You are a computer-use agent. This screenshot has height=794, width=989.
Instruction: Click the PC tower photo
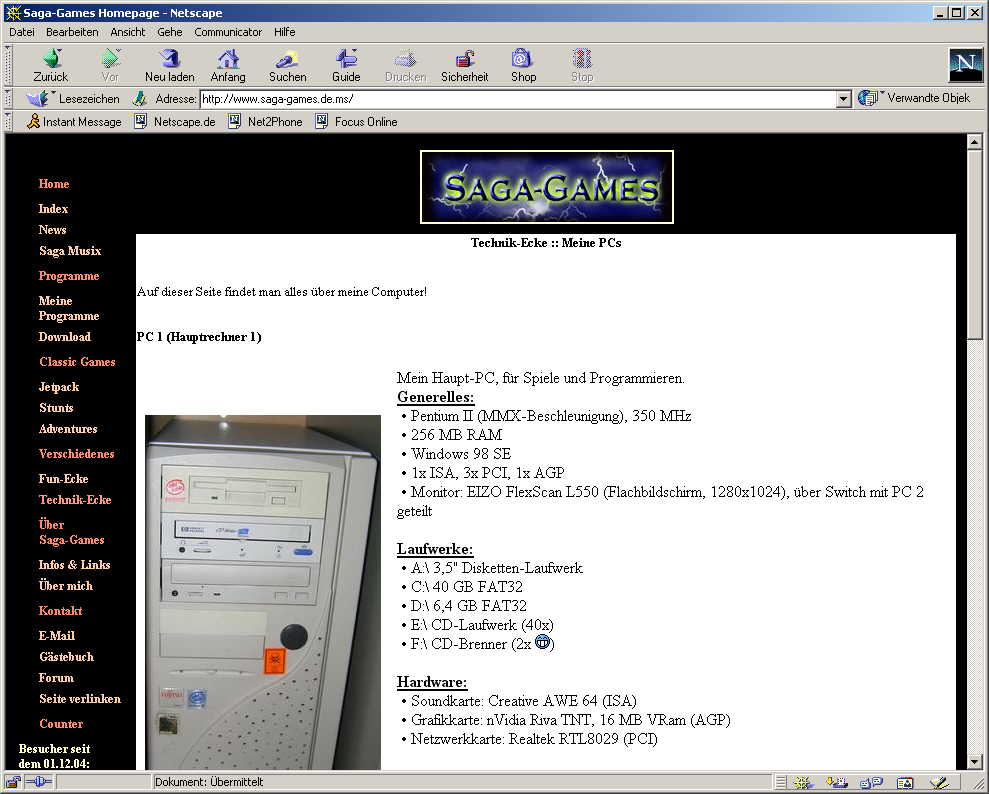[263, 592]
